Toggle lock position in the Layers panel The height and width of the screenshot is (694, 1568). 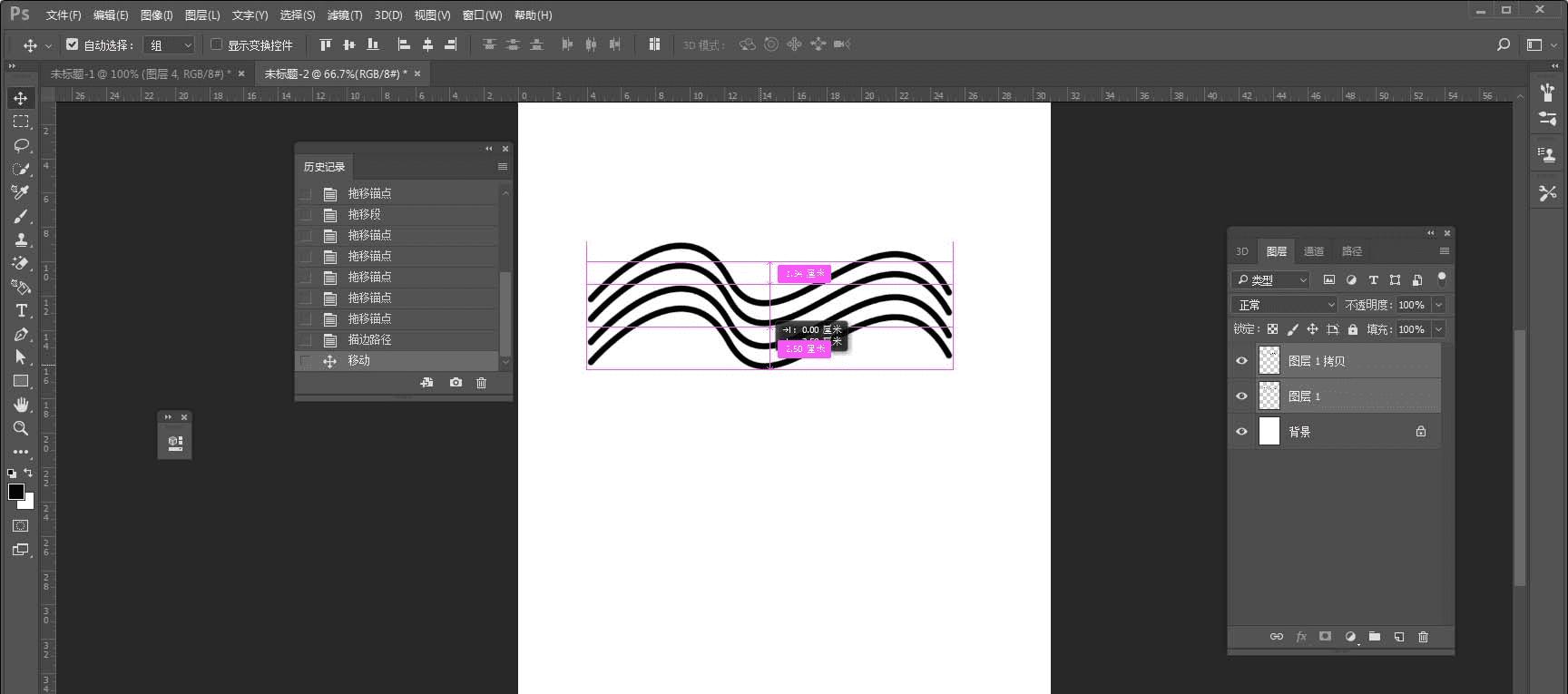tap(1312, 329)
